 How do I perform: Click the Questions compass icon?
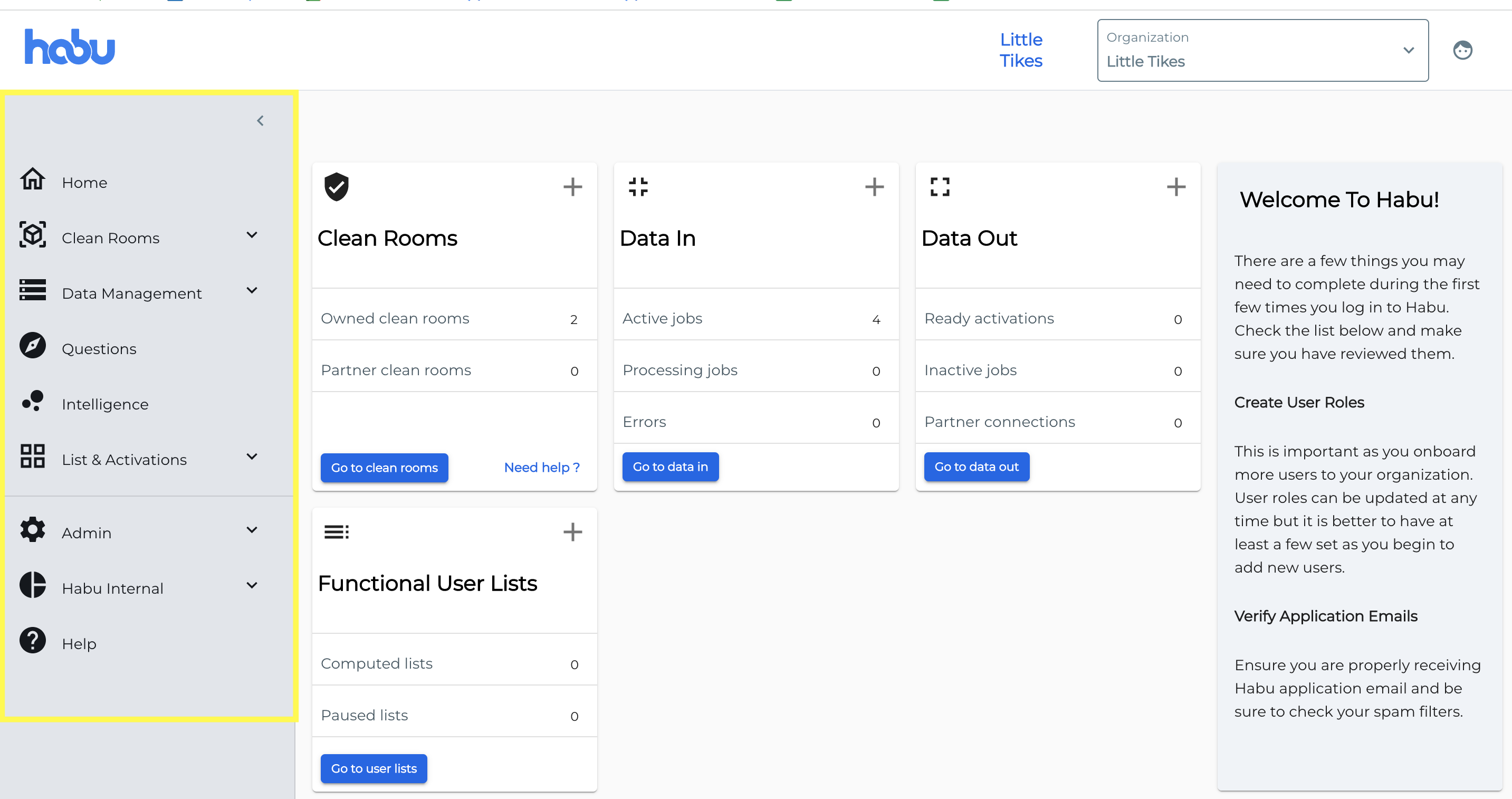32,346
